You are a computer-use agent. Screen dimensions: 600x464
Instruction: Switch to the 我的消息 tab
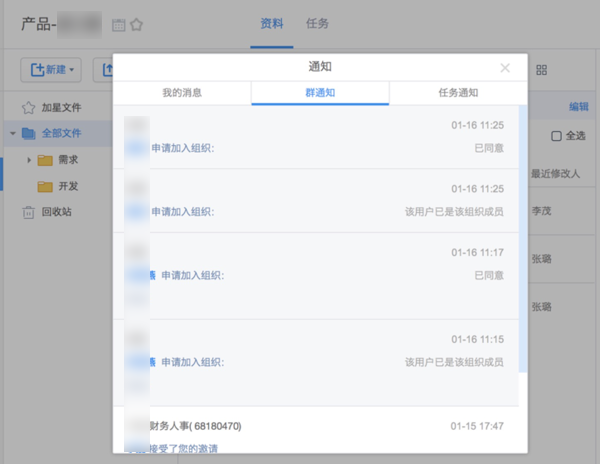[182, 93]
